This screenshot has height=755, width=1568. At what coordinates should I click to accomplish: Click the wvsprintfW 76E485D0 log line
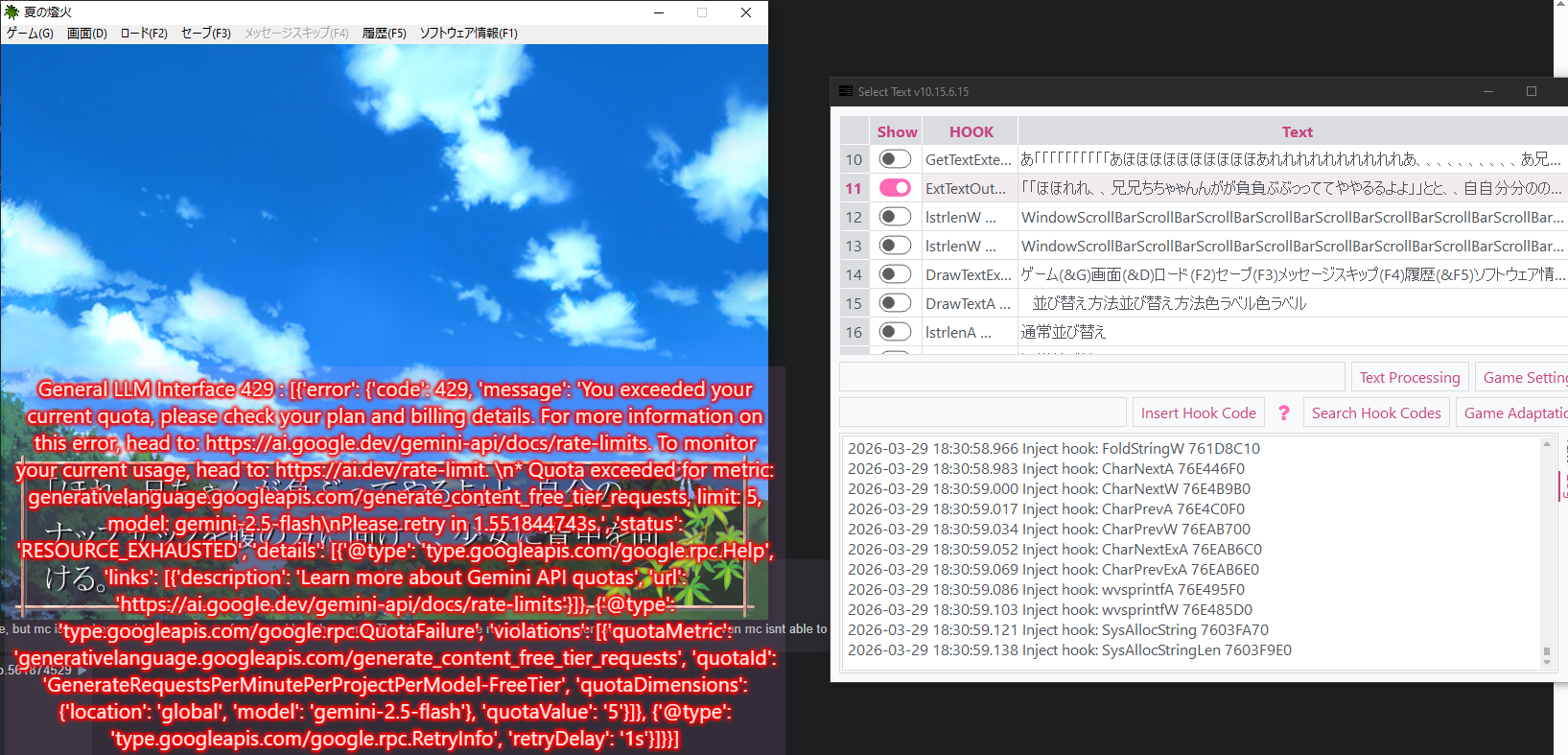[1050, 609]
